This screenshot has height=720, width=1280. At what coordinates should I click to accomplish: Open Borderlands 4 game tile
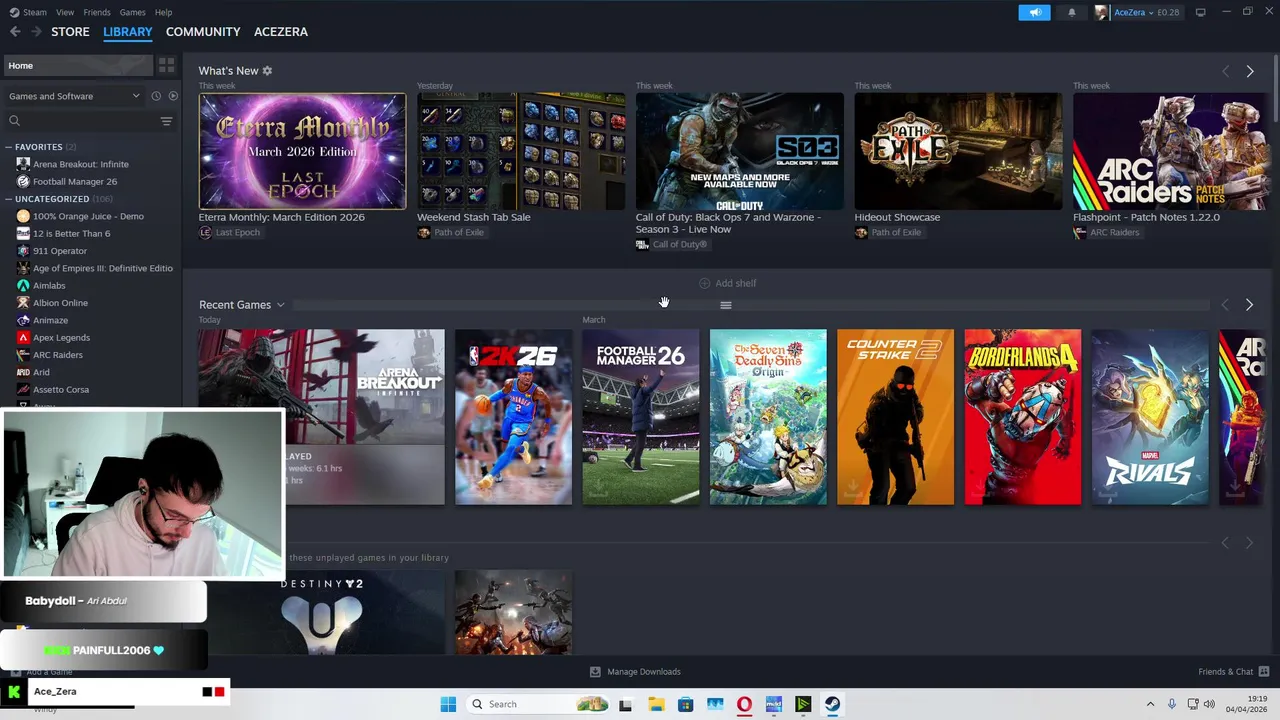pyautogui.click(x=1022, y=417)
